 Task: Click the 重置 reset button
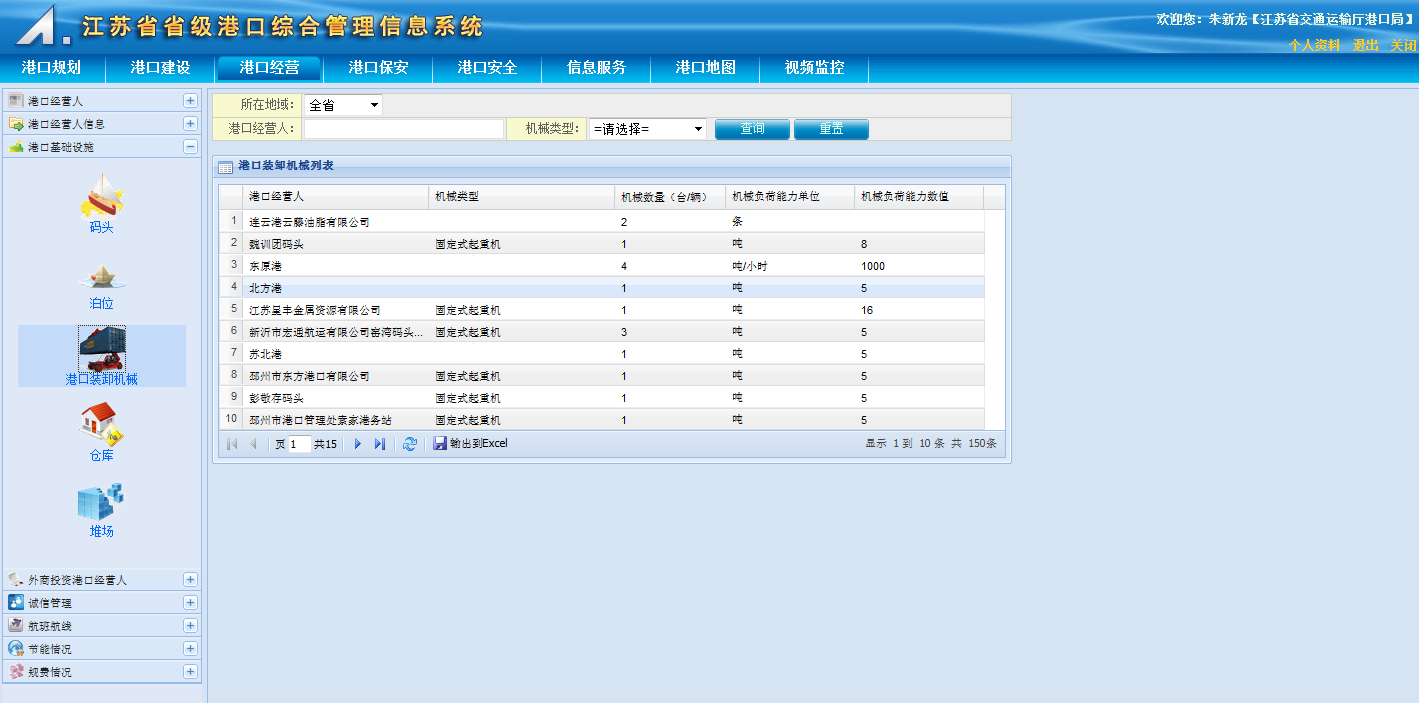click(x=831, y=129)
